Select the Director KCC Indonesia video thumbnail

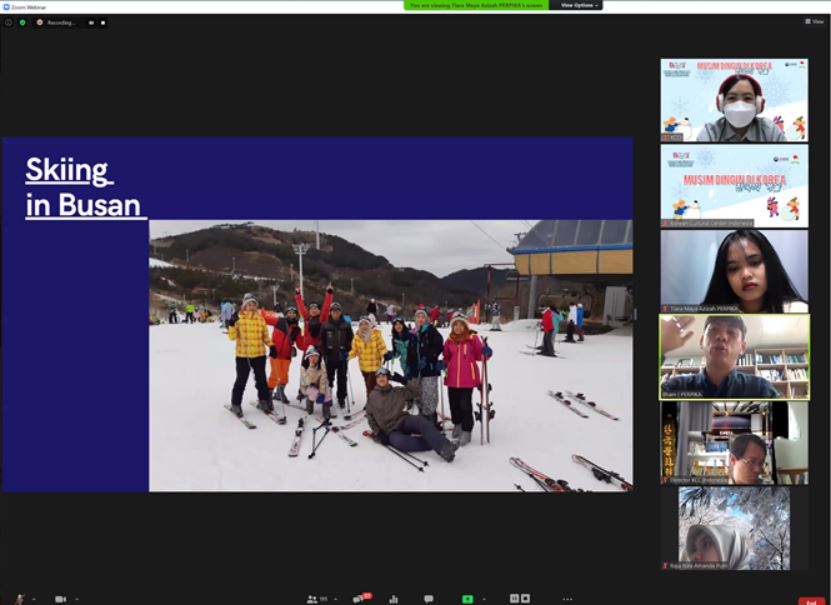point(734,443)
